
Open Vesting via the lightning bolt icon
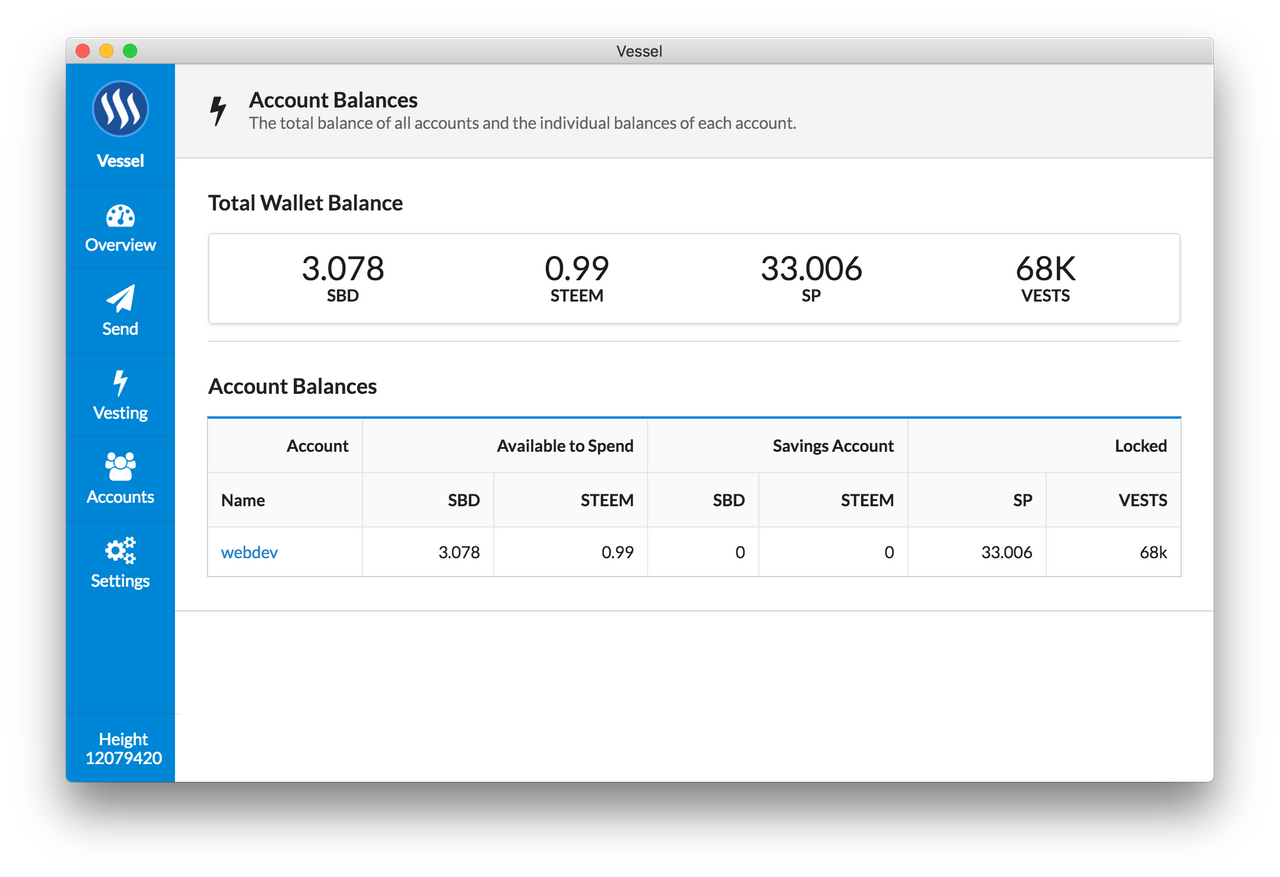point(120,383)
